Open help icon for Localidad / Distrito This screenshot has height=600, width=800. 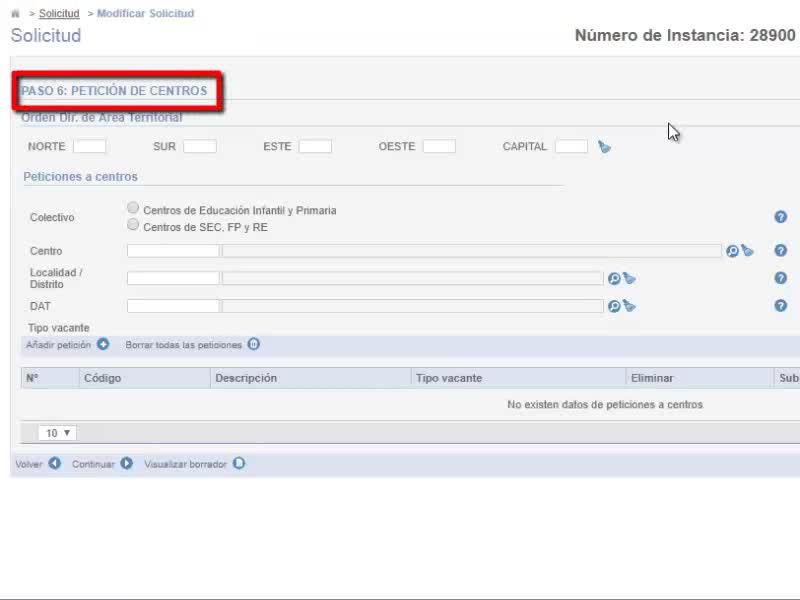[x=781, y=278]
